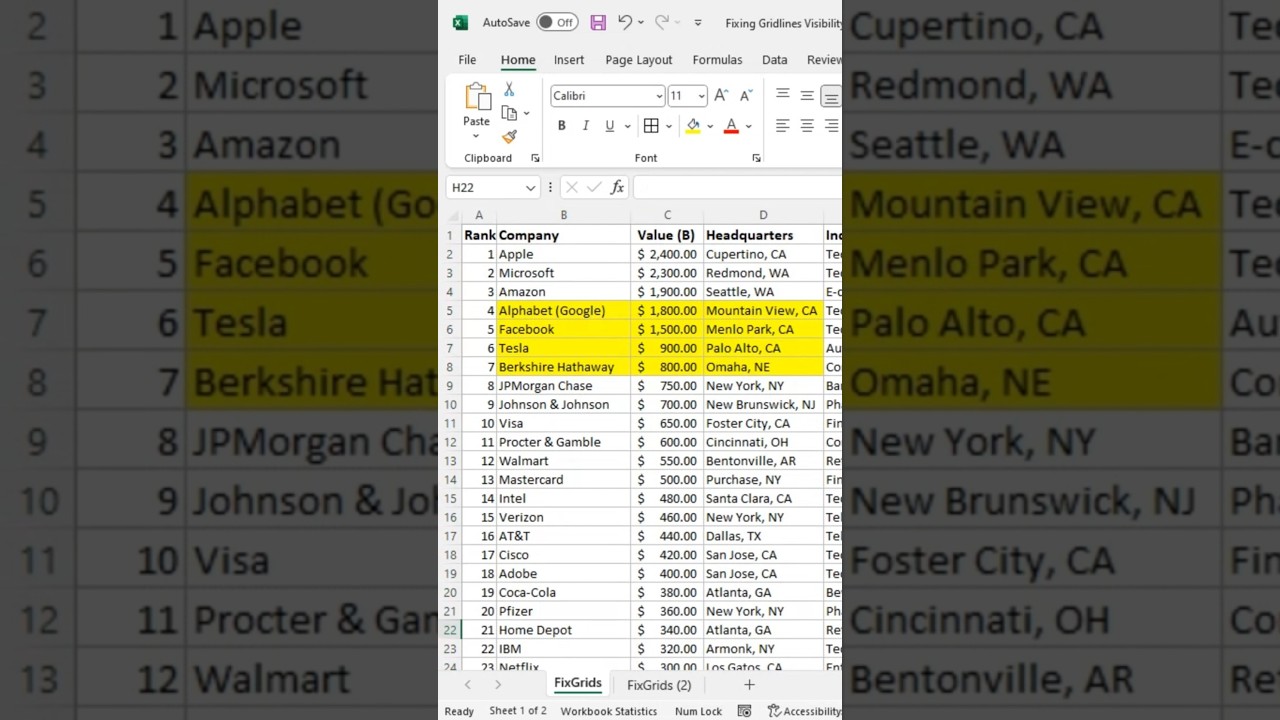Click Align Right icon

click(831, 126)
